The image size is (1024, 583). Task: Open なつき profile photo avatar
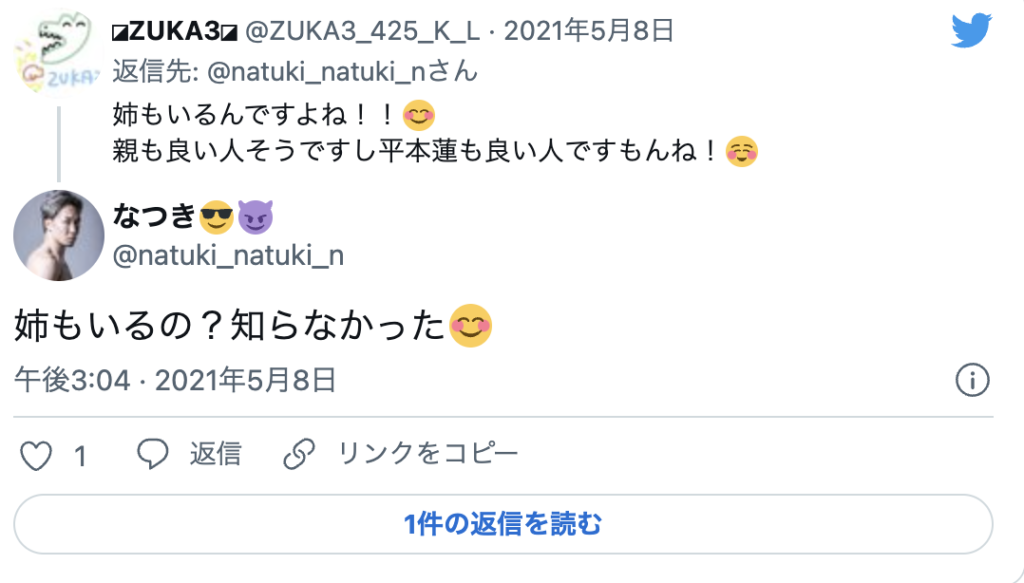pos(58,235)
